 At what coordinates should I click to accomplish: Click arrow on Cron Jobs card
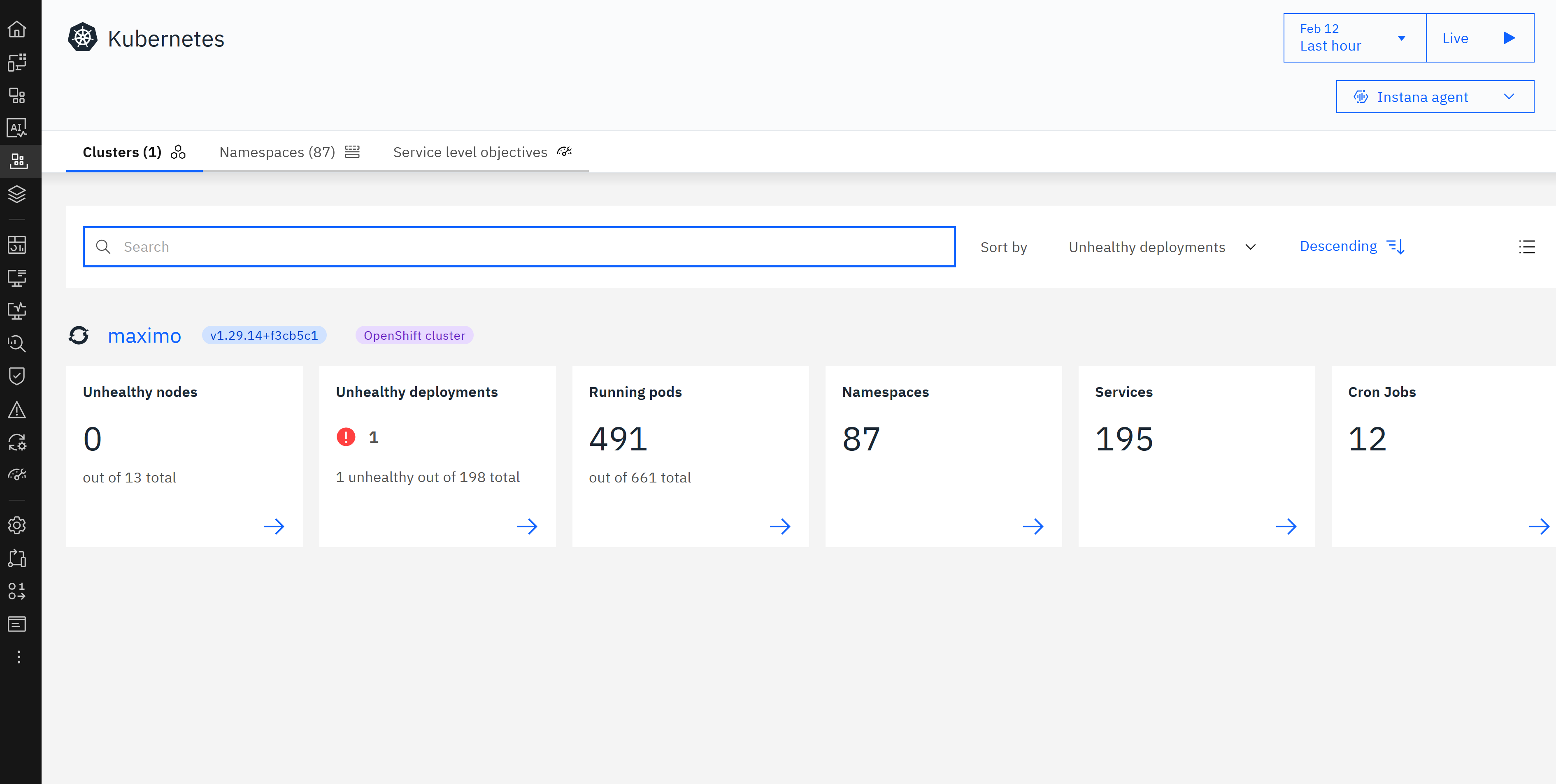pyautogui.click(x=1539, y=526)
